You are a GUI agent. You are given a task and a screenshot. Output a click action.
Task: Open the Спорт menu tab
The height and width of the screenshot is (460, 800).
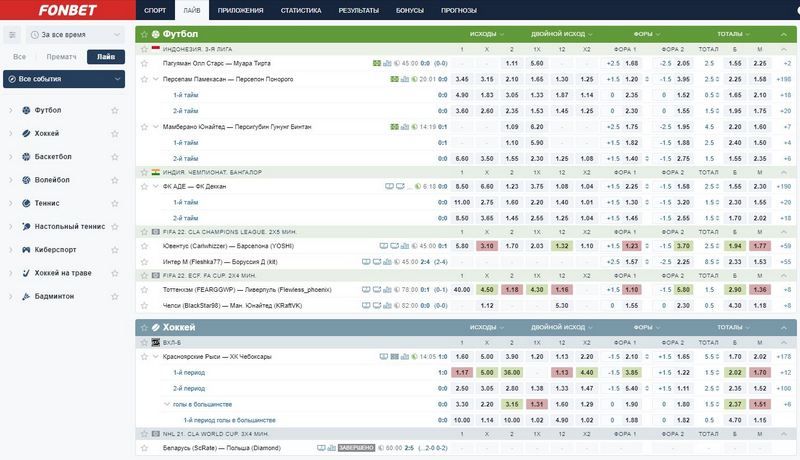155,10
